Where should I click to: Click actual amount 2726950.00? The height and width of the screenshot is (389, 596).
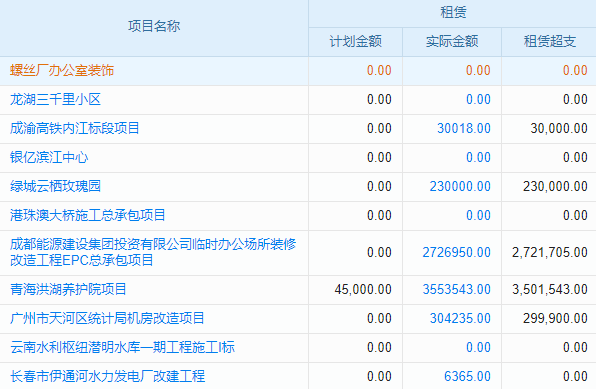(457, 252)
